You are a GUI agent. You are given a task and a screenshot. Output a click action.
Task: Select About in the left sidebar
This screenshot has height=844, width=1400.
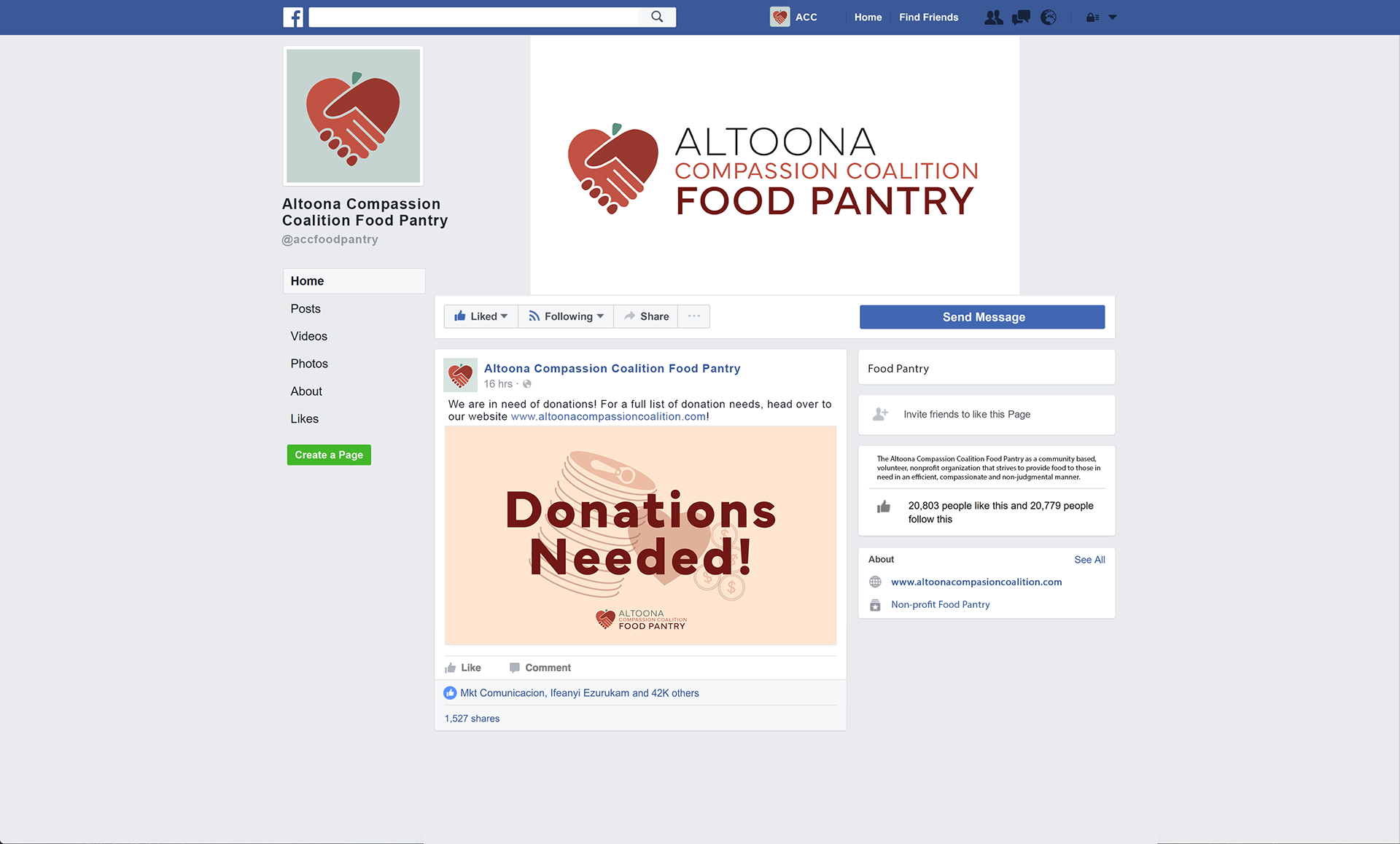[x=306, y=391]
